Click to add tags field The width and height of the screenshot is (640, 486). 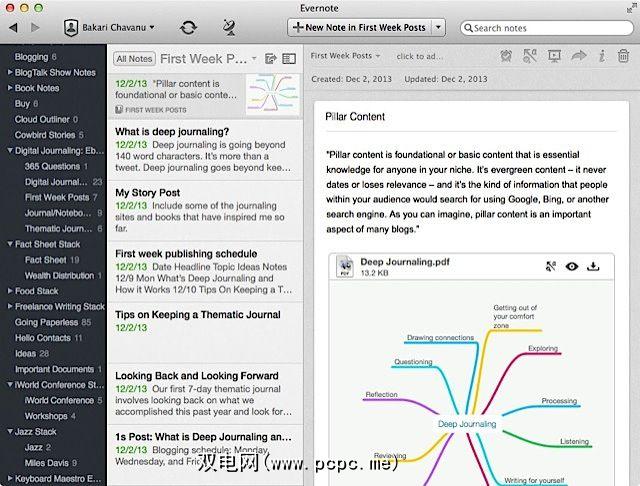(x=420, y=56)
